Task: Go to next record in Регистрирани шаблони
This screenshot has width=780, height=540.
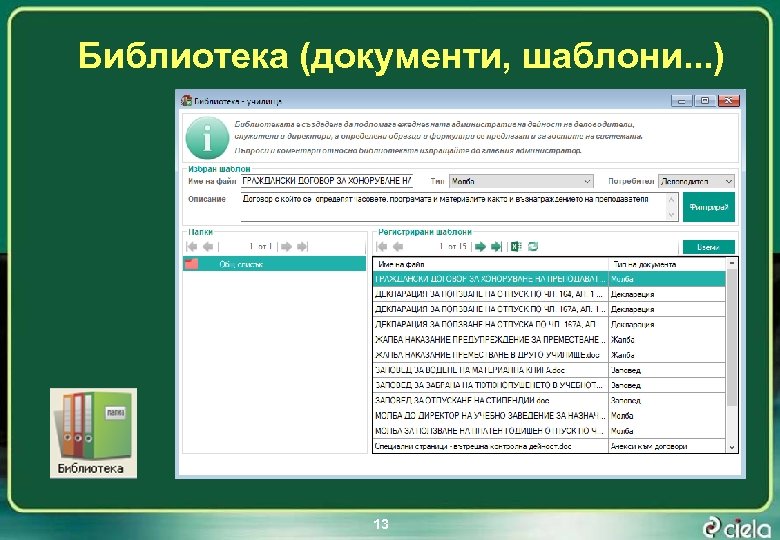Action: (x=480, y=247)
